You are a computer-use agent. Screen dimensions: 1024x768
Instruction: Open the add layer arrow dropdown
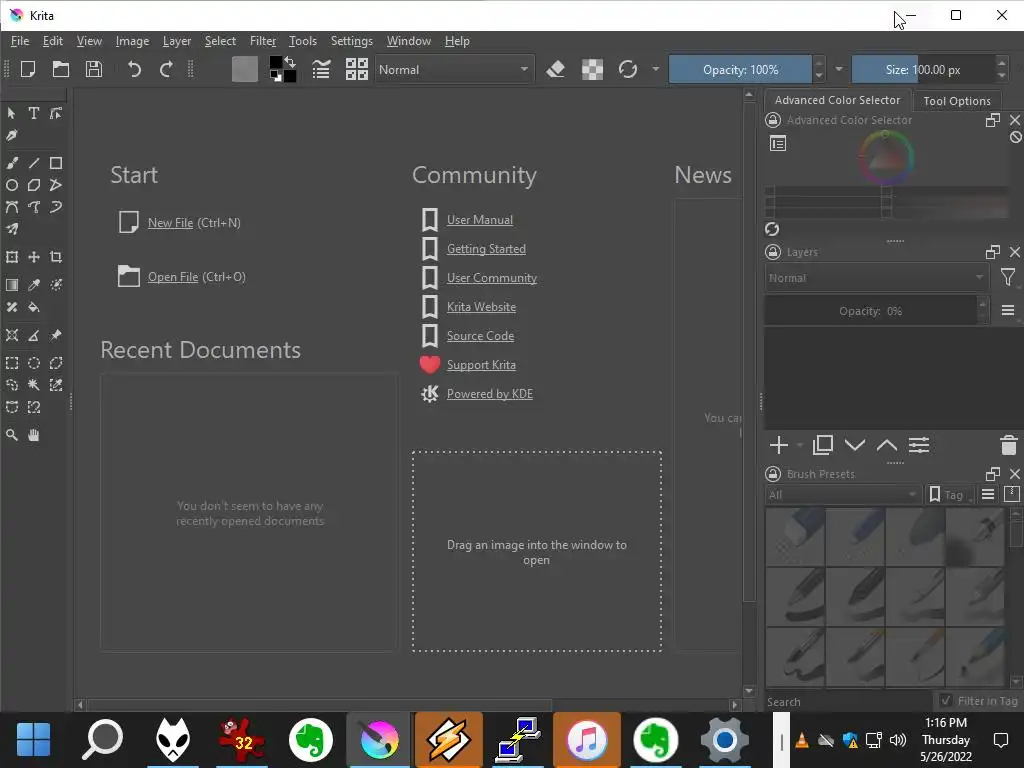[x=800, y=445]
